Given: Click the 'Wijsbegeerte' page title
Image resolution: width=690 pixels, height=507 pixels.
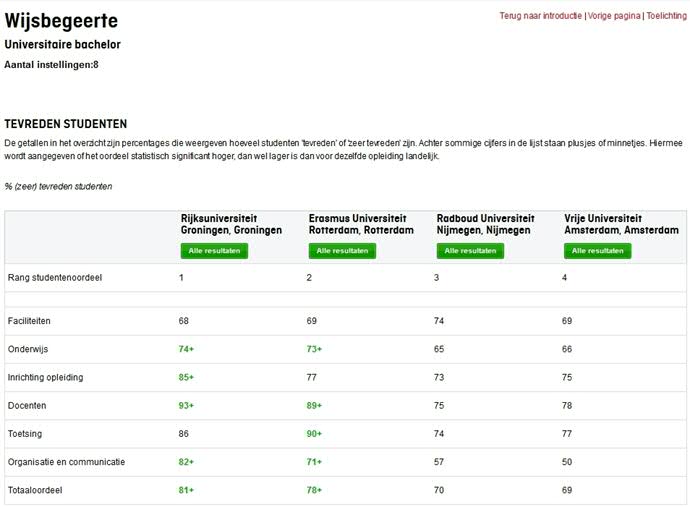Looking at the screenshot, I should (x=61, y=21).
